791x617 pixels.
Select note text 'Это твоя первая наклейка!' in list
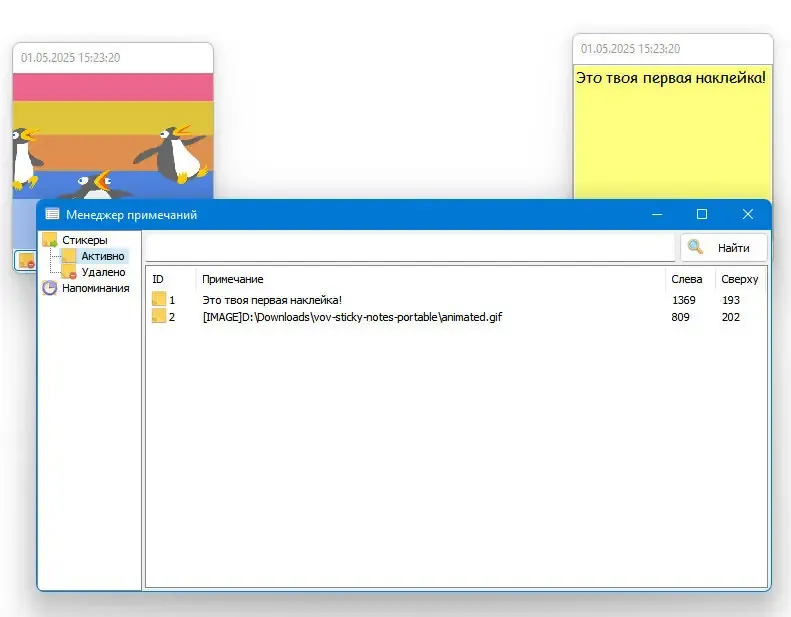click(272, 300)
